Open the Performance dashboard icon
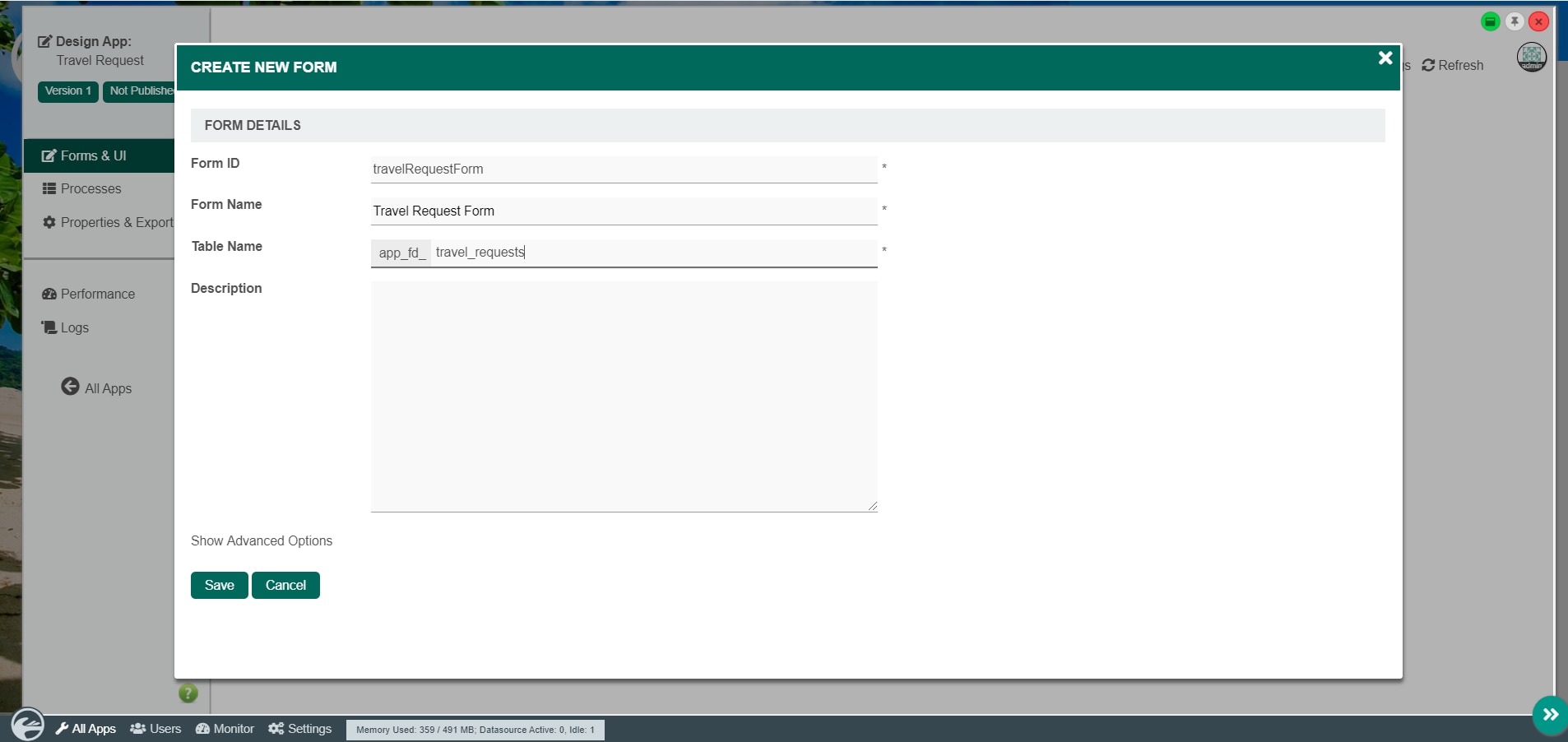 49,294
